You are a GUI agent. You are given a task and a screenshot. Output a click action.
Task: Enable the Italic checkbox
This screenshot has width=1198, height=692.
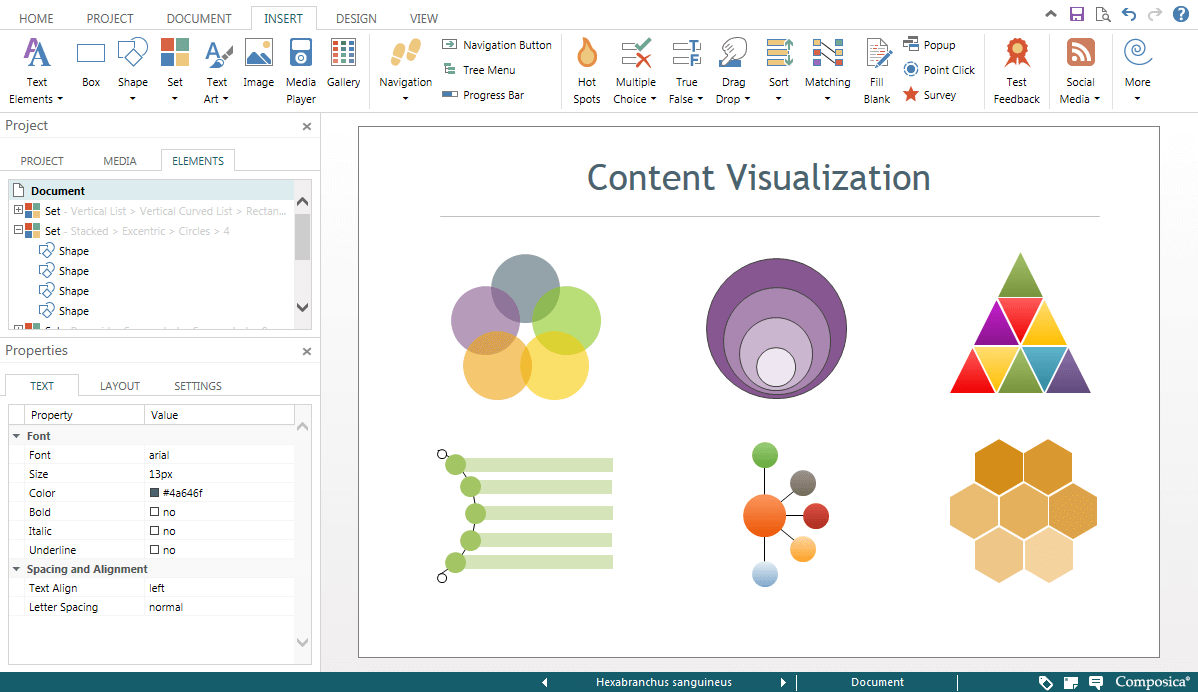155,531
